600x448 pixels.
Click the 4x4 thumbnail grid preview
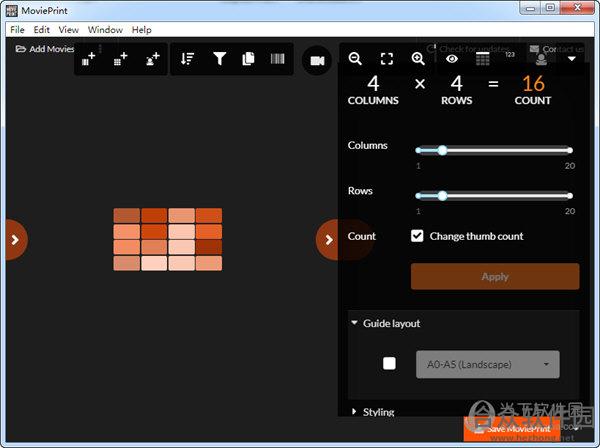[168, 239]
